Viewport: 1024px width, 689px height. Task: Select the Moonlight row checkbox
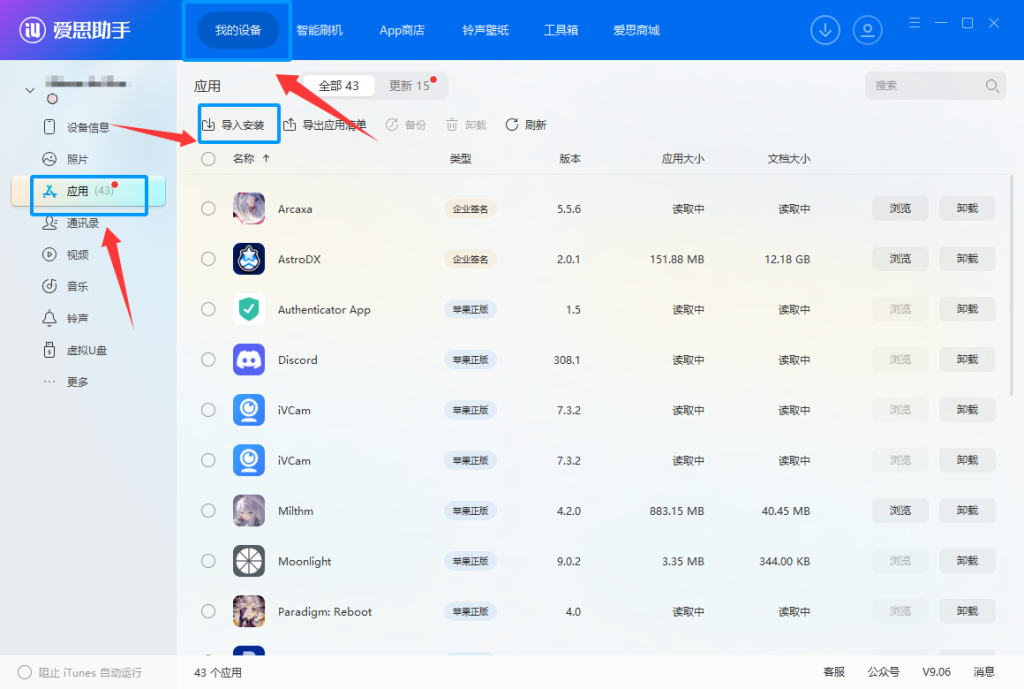tap(208, 560)
